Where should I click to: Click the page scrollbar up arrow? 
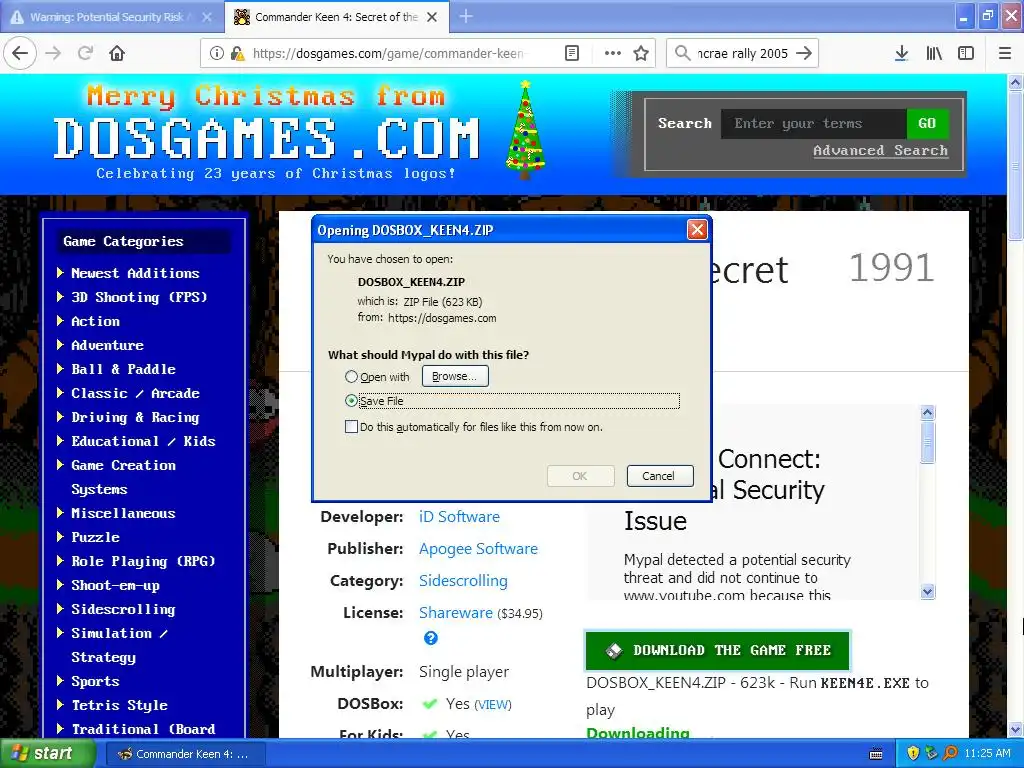pyautogui.click(x=1016, y=82)
